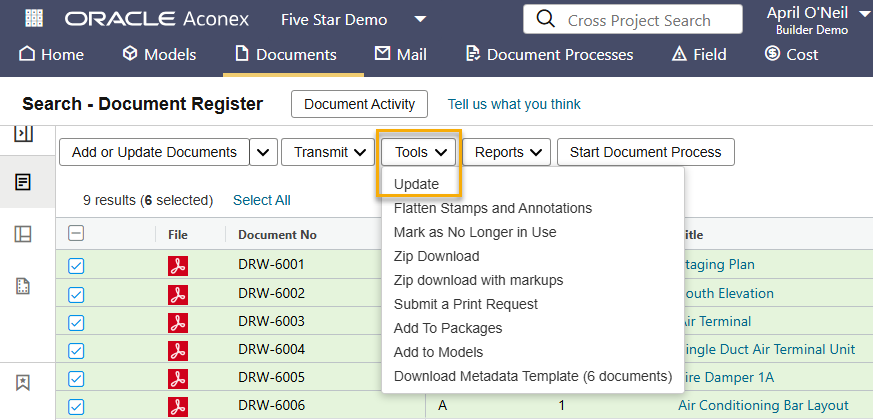This screenshot has width=873, height=420.
Task: Select the document list view sidebar icon
Action: coord(23,182)
